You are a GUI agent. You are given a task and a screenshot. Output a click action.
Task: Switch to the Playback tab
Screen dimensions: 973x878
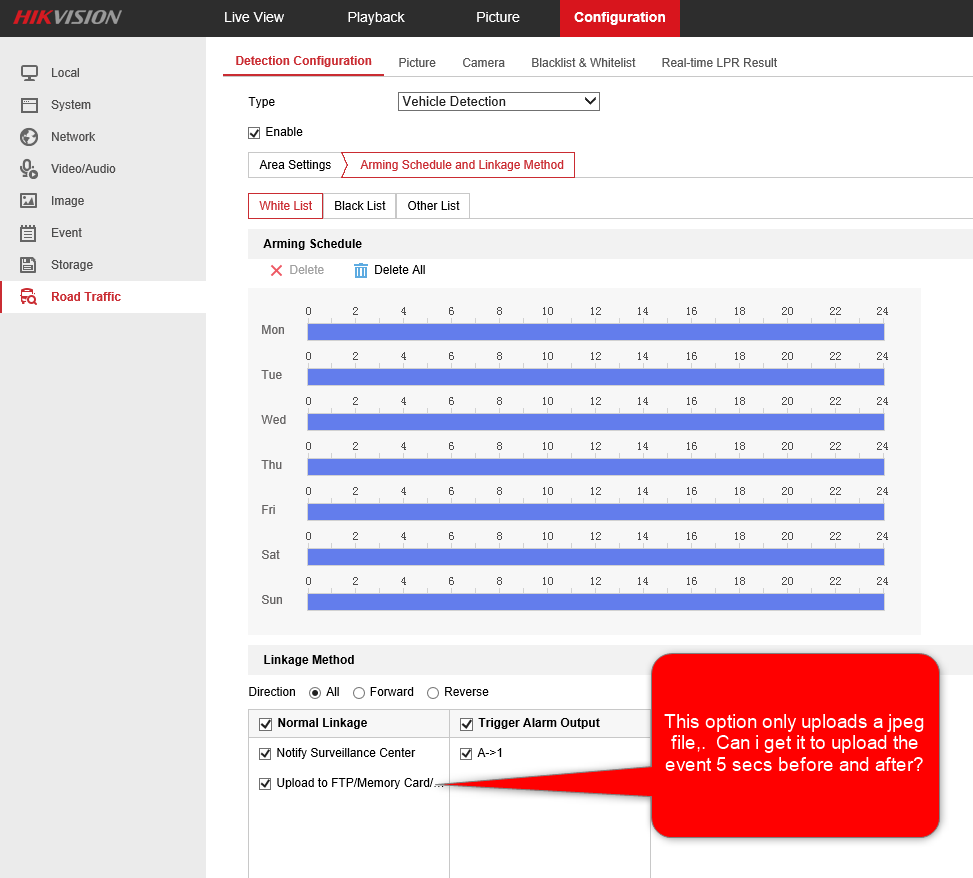tap(376, 17)
